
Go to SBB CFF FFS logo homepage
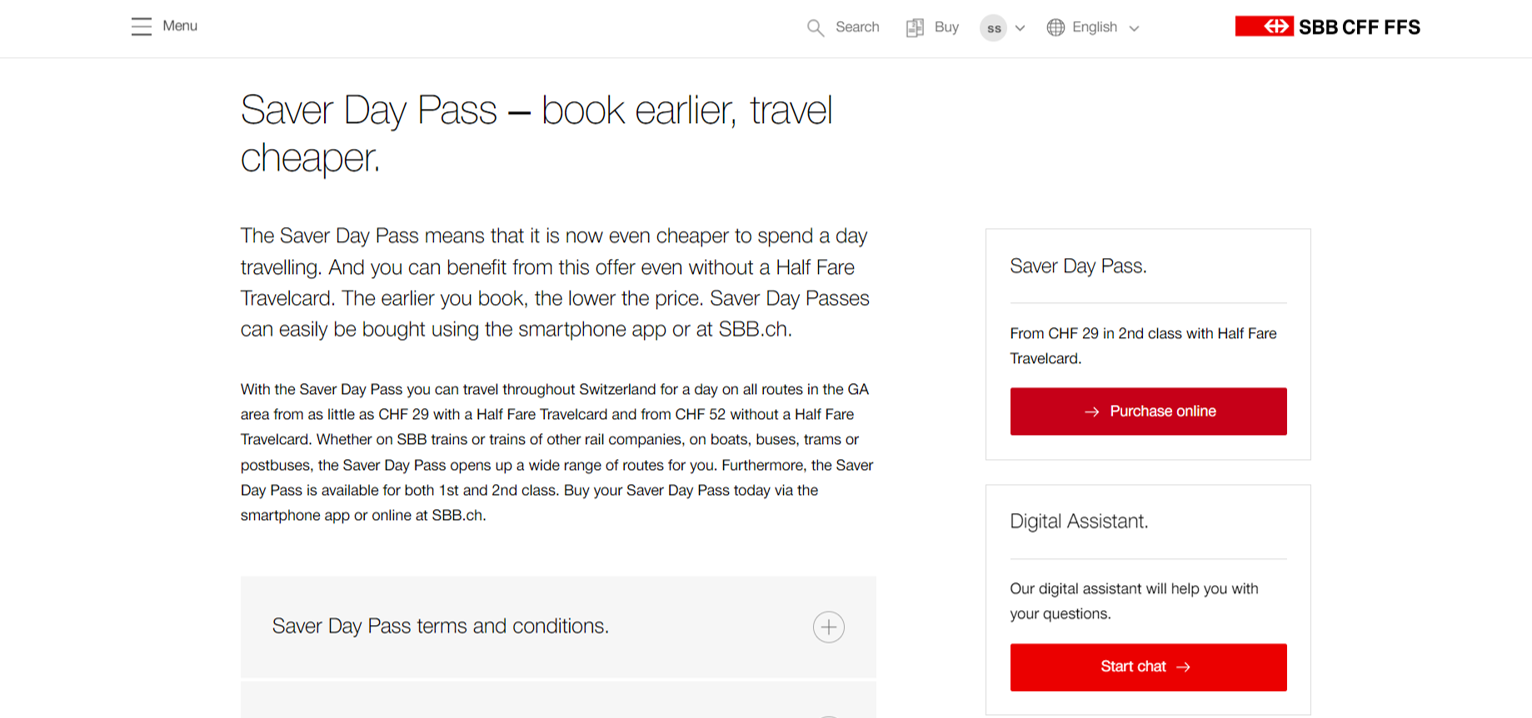coord(1328,27)
